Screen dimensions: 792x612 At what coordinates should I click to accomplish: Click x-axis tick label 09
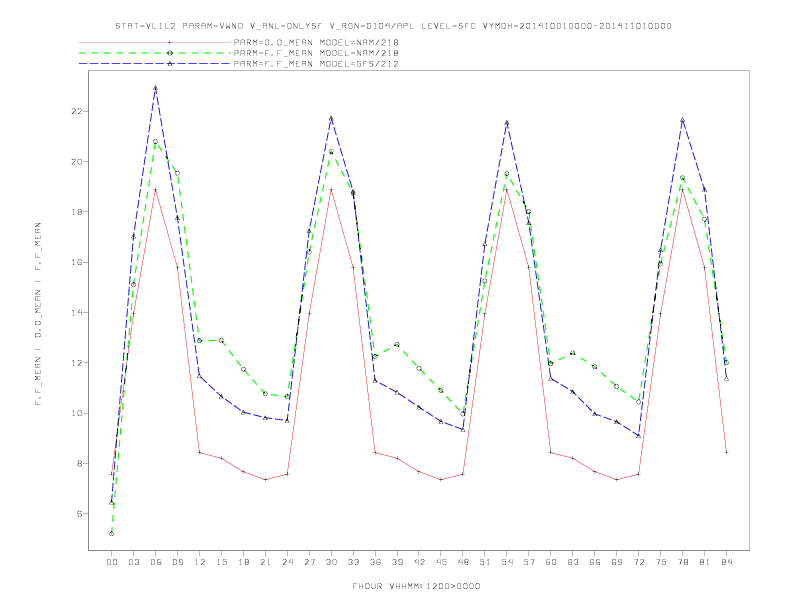coord(177,562)
